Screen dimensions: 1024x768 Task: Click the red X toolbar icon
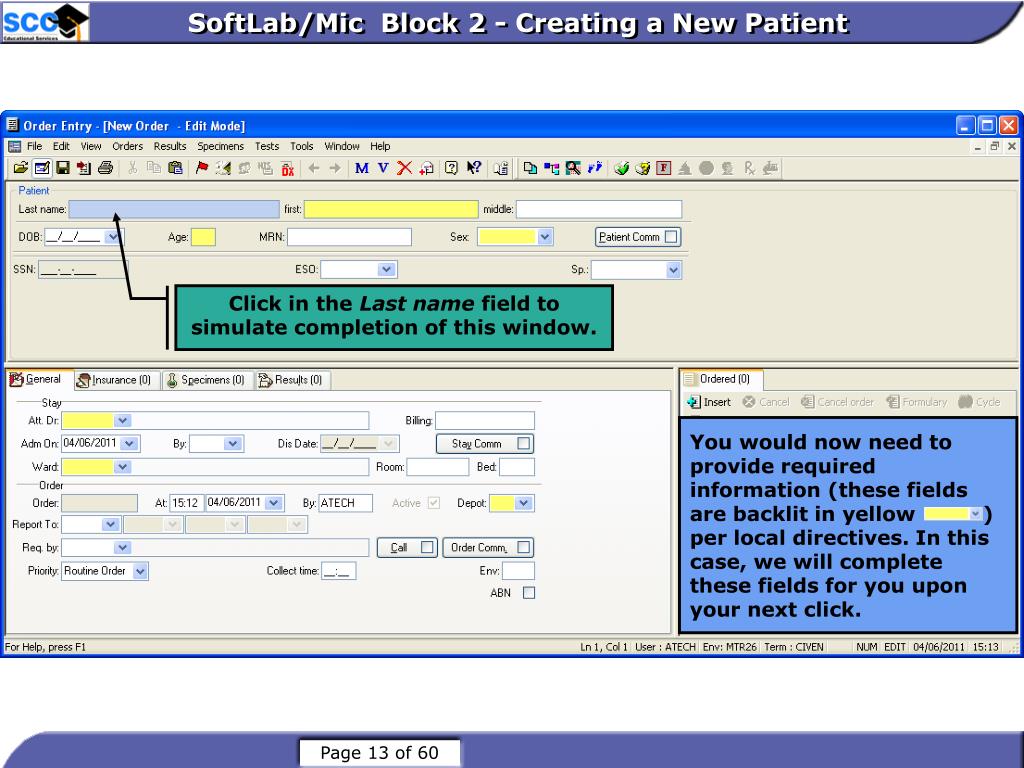tap(404, 169)
